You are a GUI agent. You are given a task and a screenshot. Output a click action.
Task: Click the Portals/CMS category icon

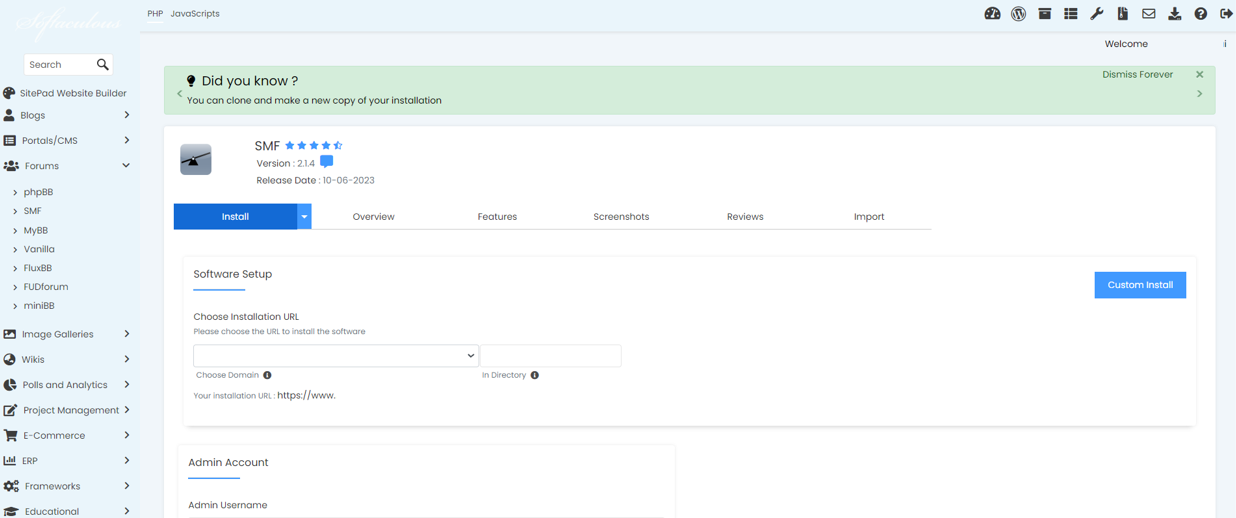9,141
